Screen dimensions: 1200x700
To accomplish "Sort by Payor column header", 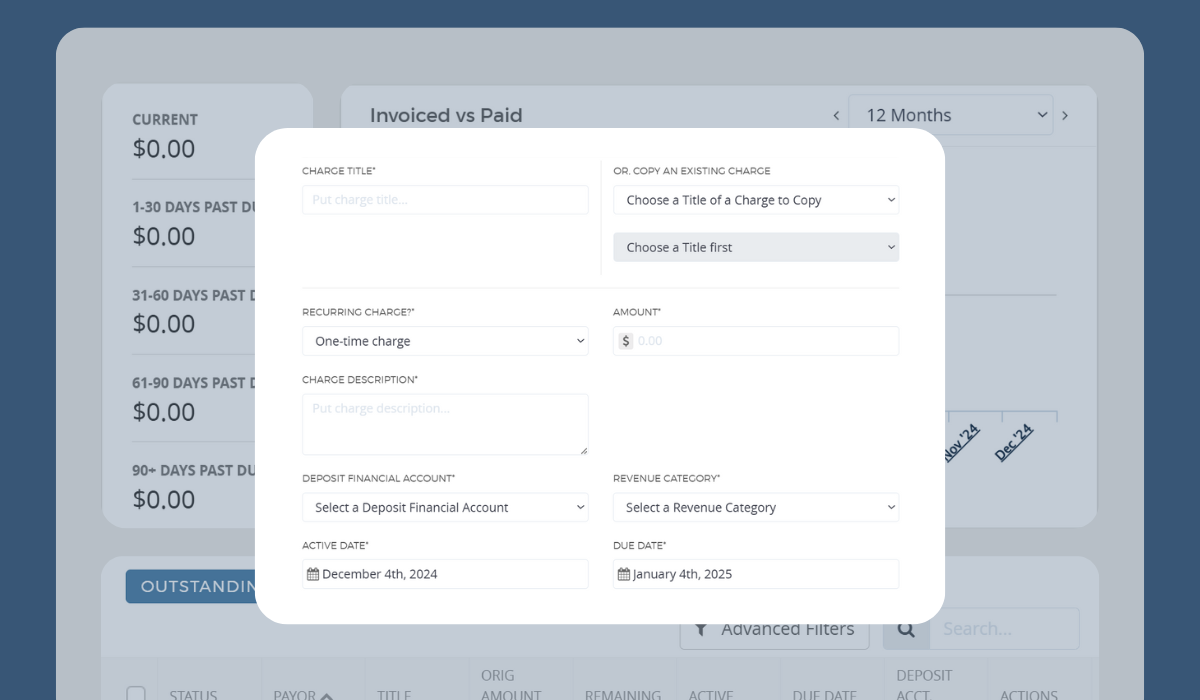I will click(303, 695).
